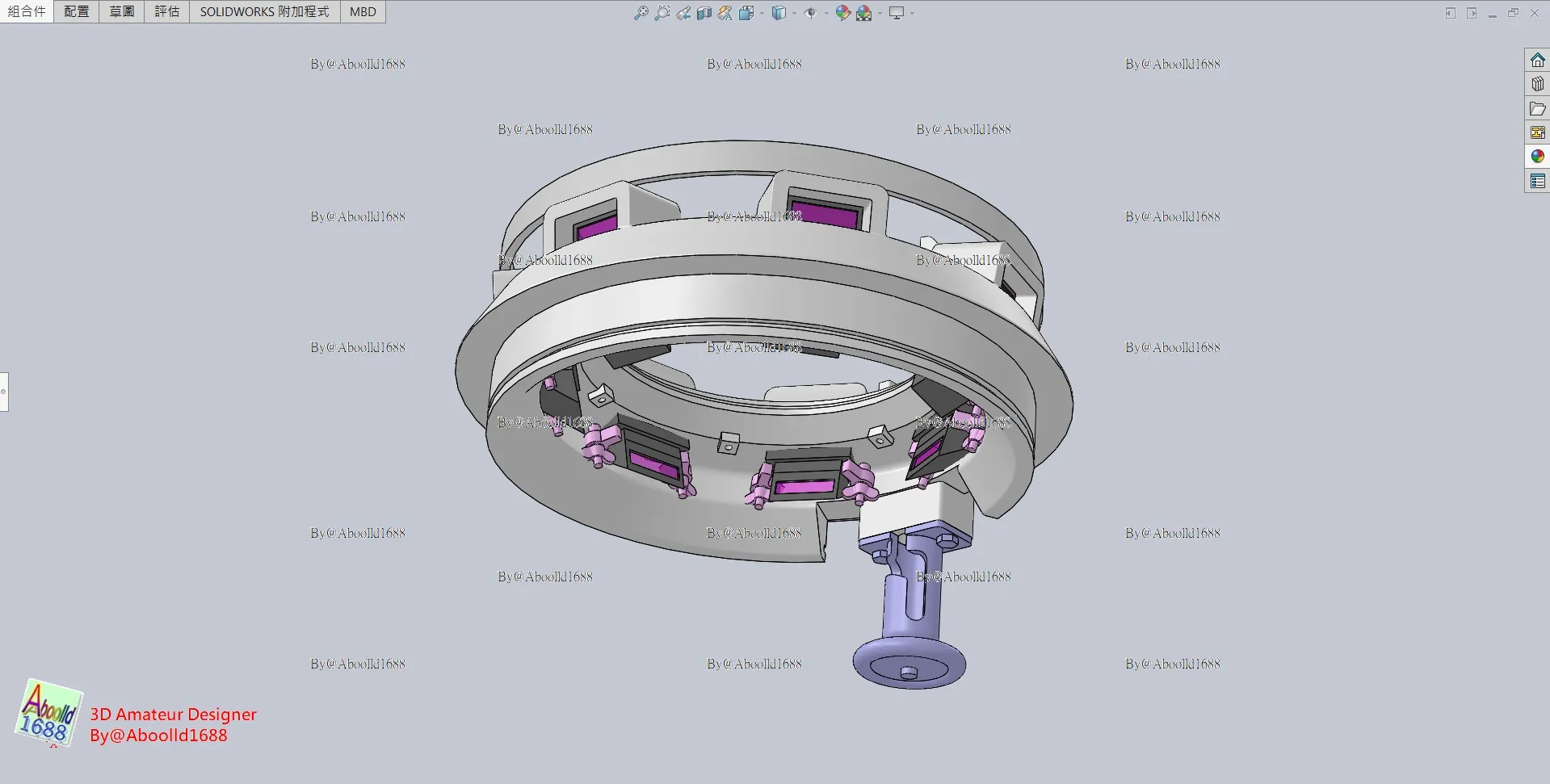Switch to the 配置 tab
Screen dimensions: 1550x784
[77, 11]
